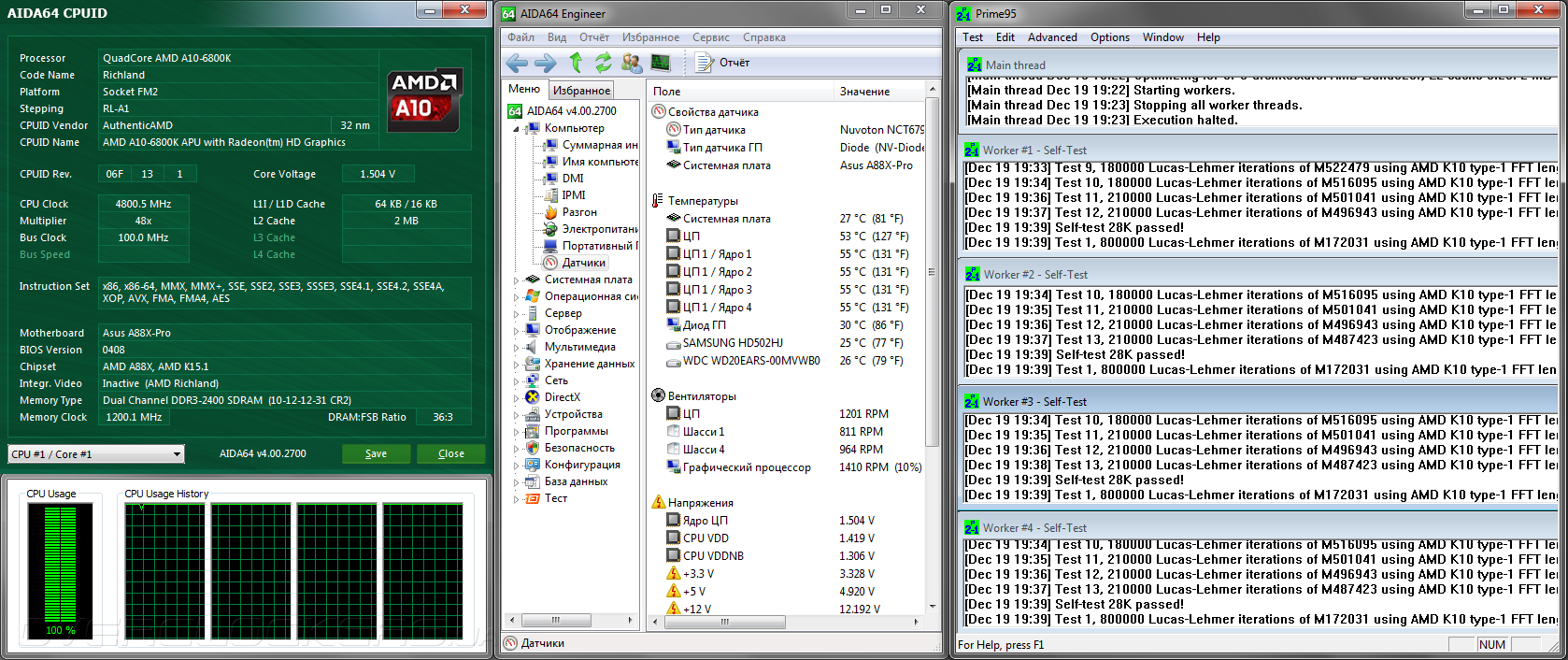This screenshot has width=1568, height=660.
Task: Expand the Устройства tree node
Action: 516,415
